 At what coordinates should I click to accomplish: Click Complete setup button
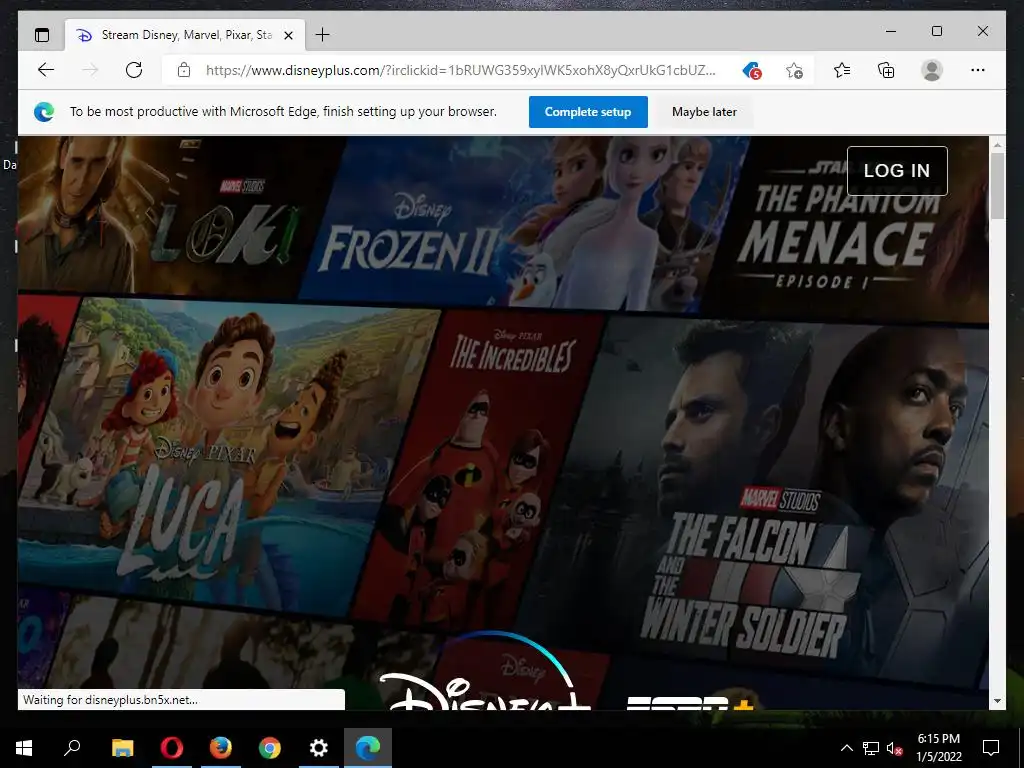tap(588, 112)
